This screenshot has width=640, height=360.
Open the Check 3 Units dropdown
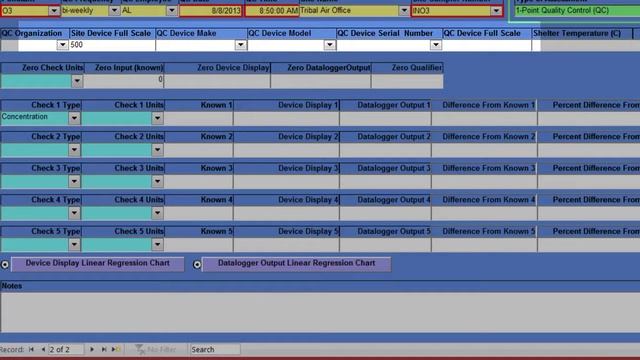(157, 181)
